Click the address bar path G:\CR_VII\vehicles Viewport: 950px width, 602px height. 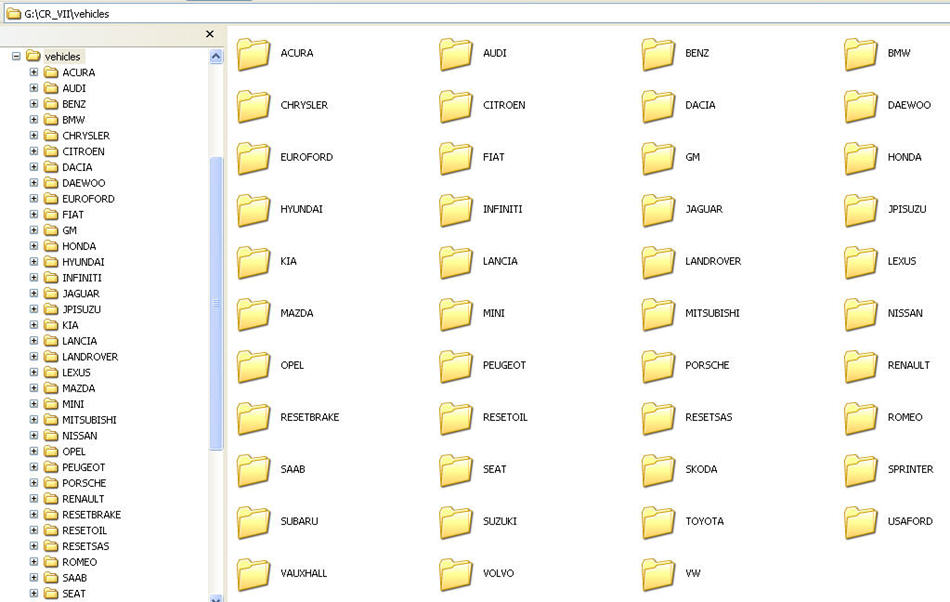pyautogui.click(x=67, y=13)
